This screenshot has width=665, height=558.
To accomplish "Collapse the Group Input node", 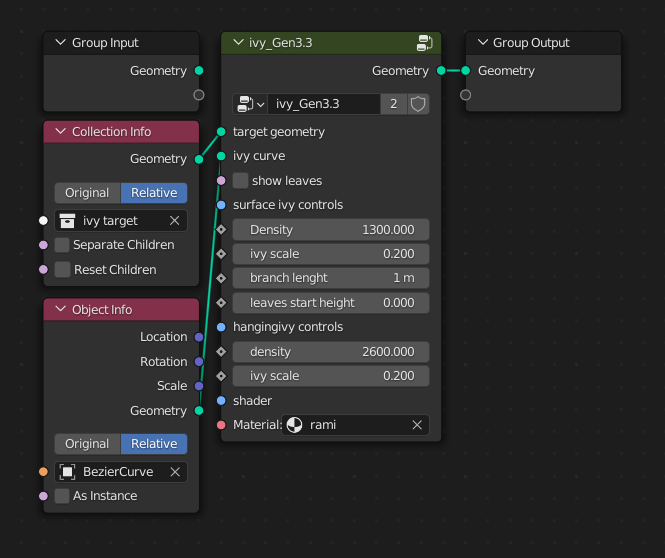I will 61,42.
